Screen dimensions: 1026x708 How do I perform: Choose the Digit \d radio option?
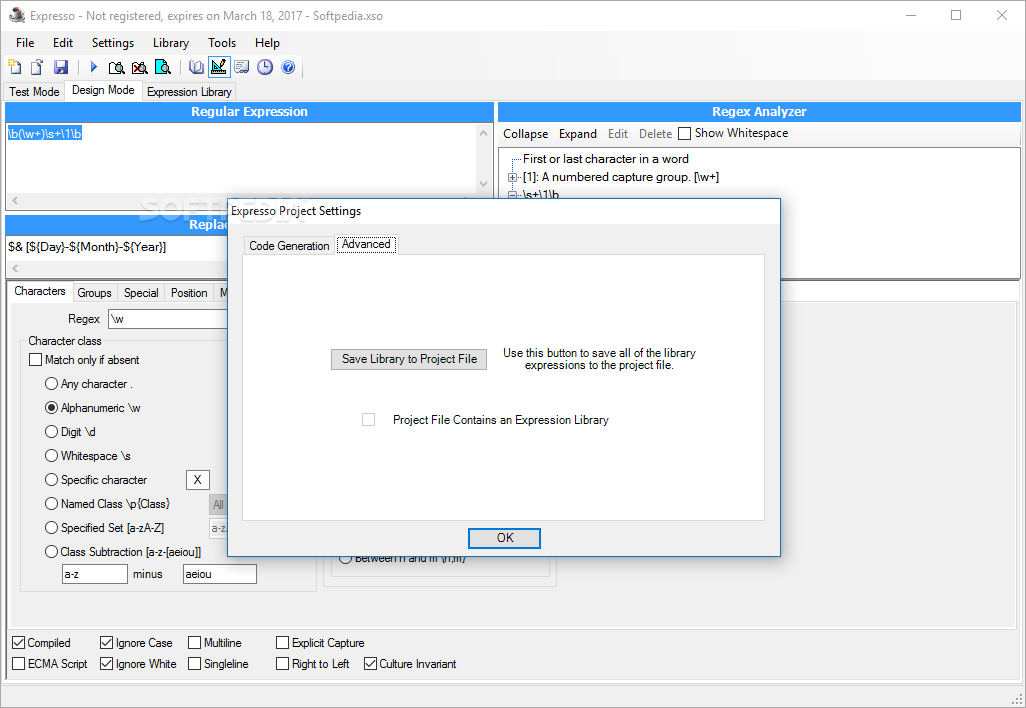51,432
